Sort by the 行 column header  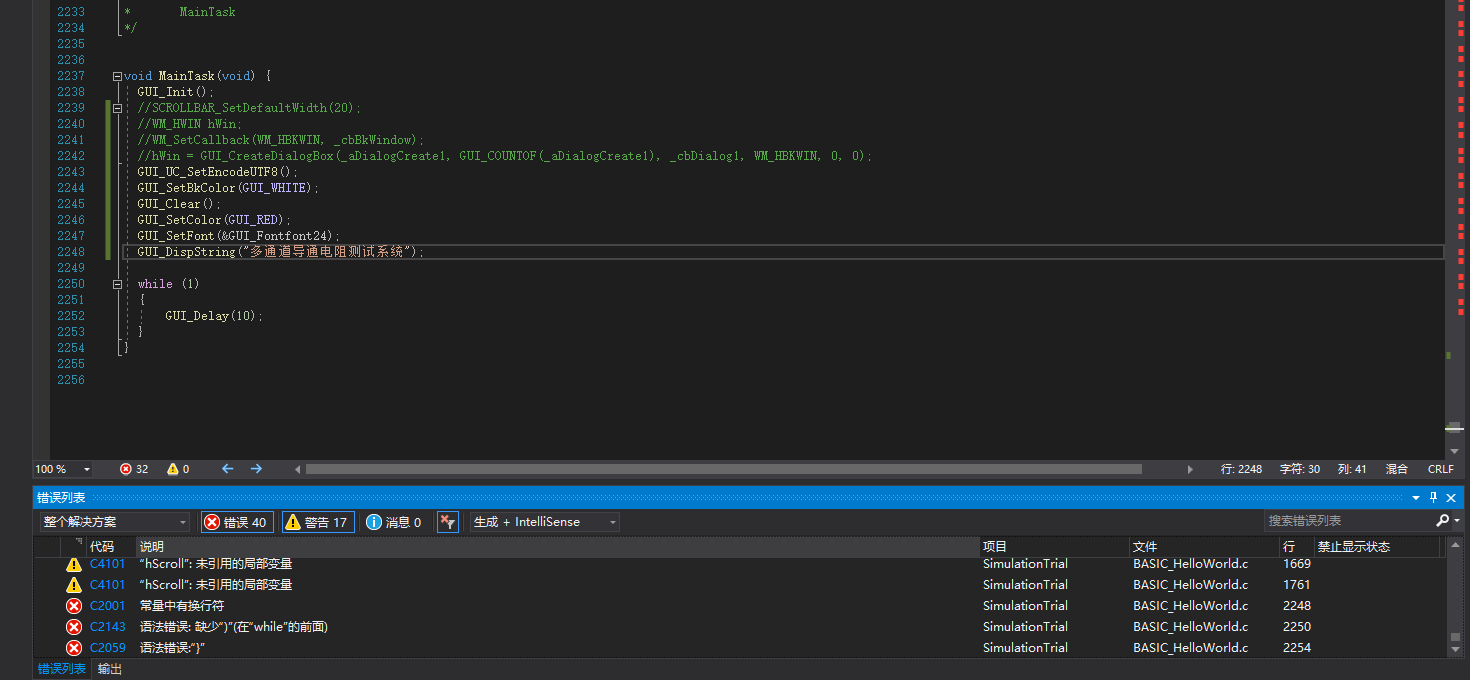coord(1297,547)
